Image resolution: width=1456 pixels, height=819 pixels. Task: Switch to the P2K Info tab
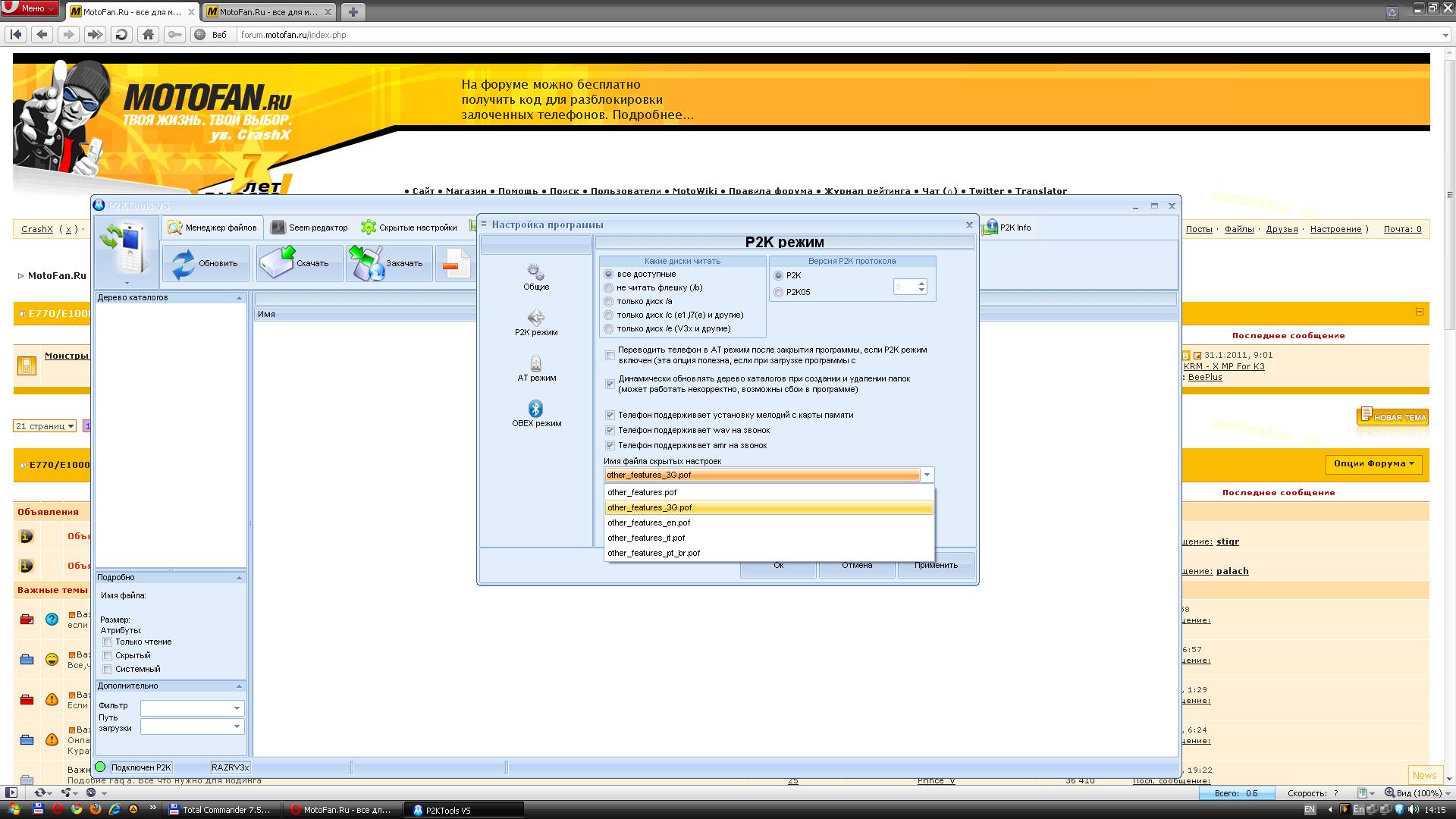coord(1007,227)
